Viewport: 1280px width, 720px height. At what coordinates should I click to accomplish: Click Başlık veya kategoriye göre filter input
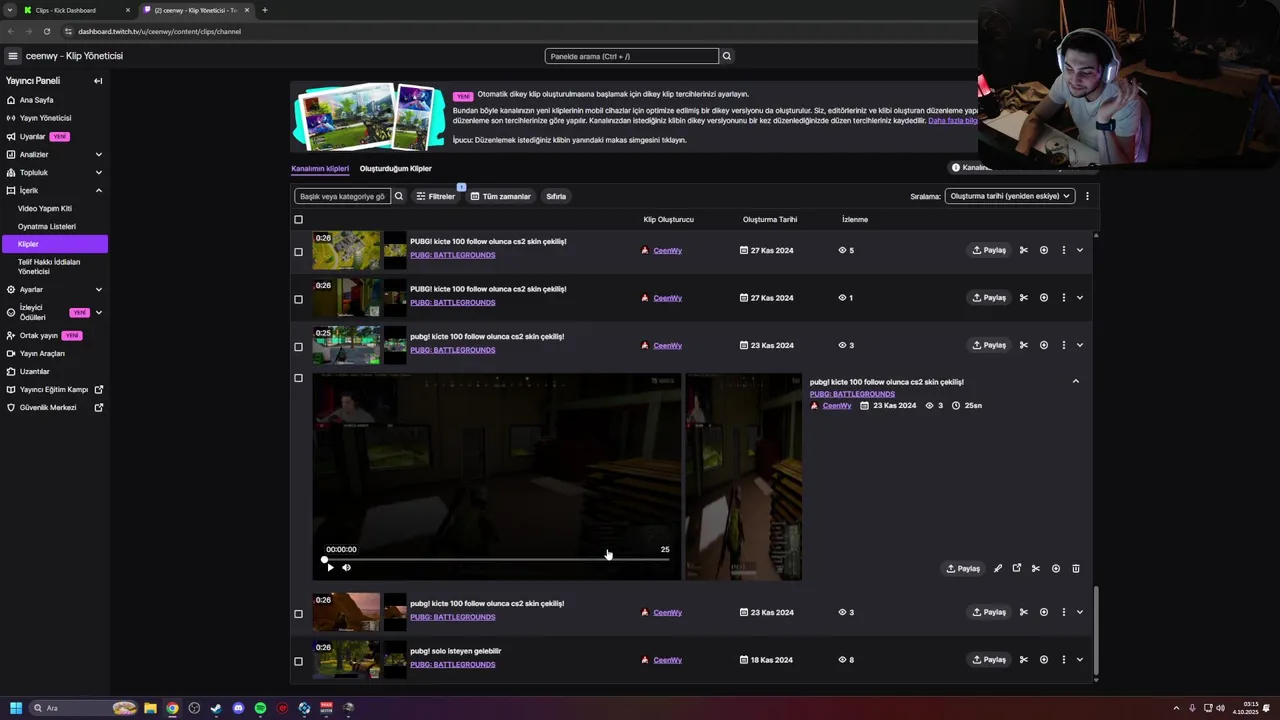pos(342,196)
